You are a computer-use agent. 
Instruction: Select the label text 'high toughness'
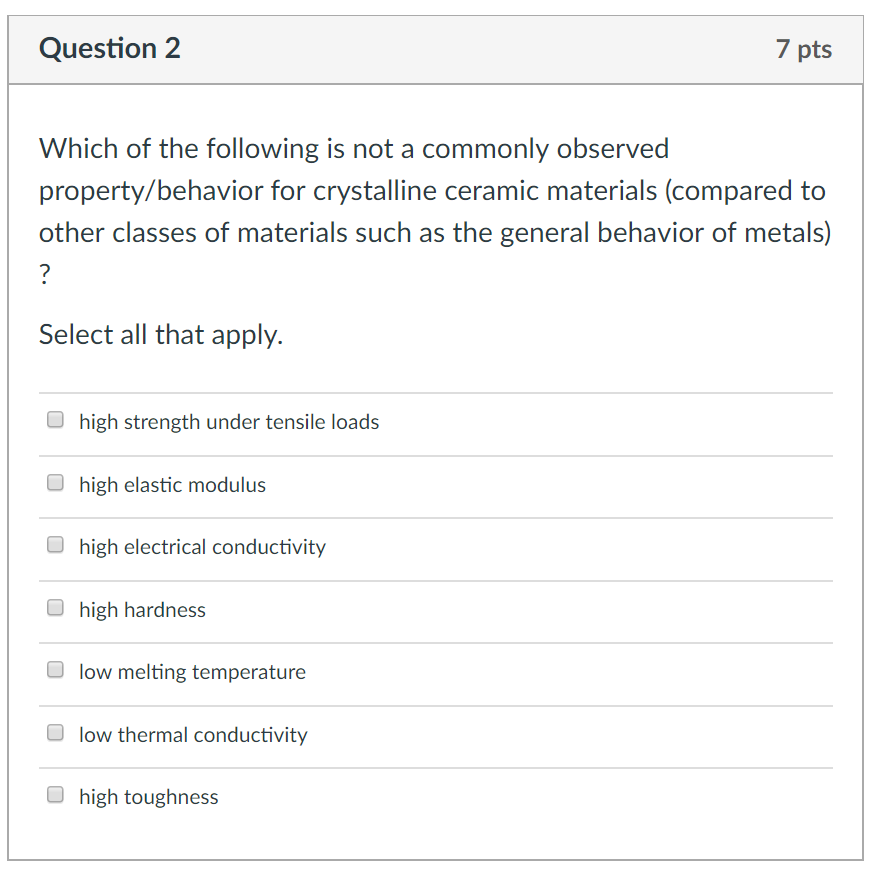point(148,797)
